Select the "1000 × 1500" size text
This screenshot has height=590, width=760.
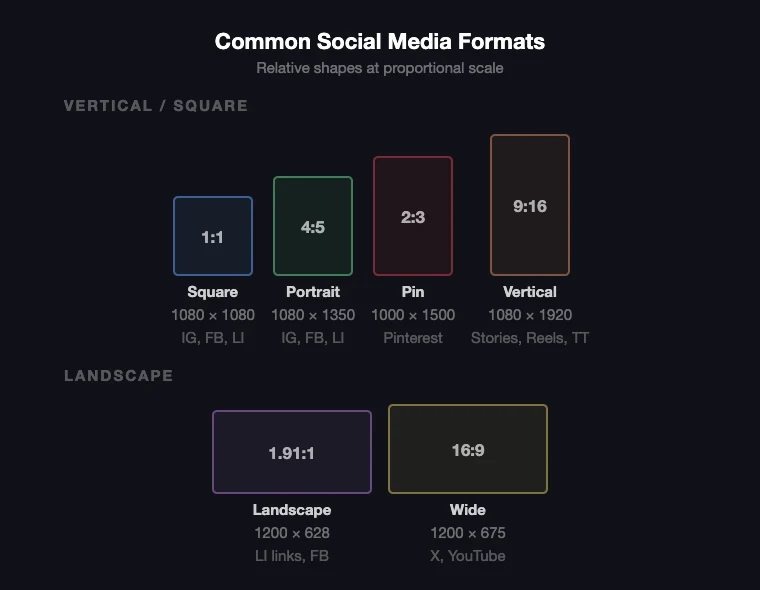(x=413, y=315)
